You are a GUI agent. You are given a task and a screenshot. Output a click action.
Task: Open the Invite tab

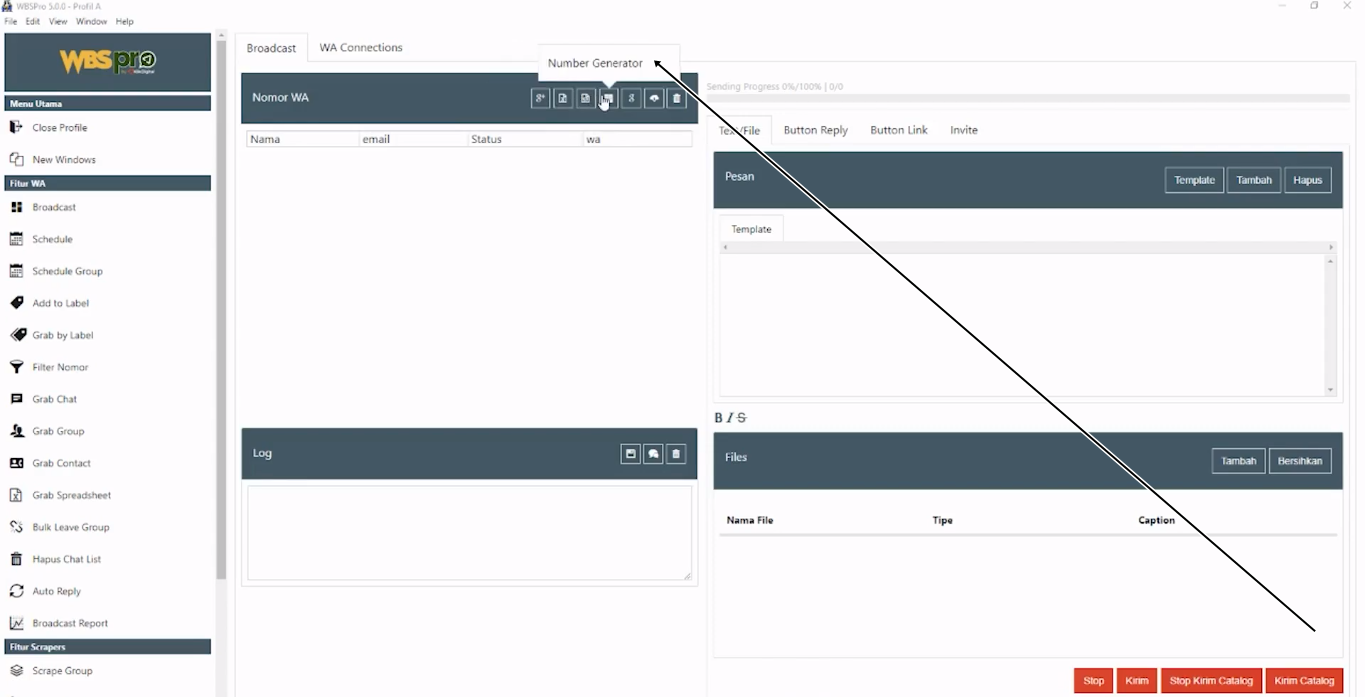click(963, 130)
